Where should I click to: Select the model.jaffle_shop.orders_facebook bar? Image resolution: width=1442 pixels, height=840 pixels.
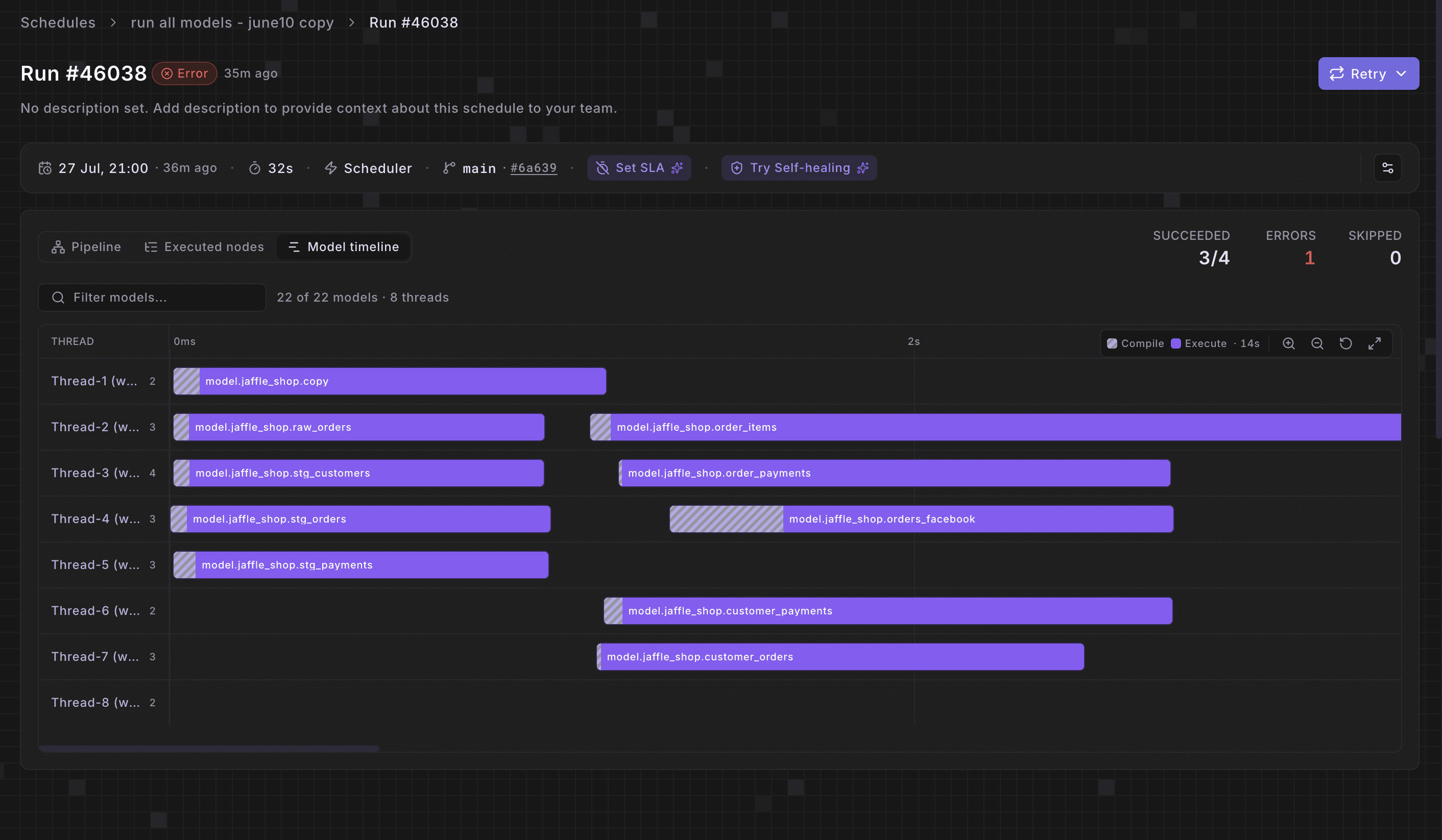coord(921,518)
